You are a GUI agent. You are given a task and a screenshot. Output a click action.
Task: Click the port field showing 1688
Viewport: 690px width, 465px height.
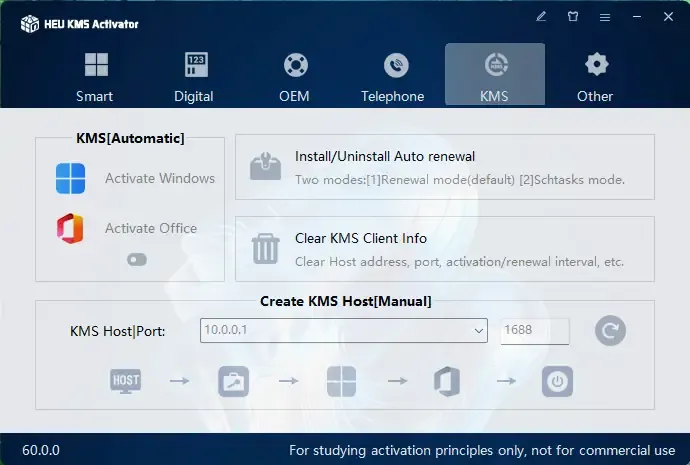pyautogui.click(x=535, y=331)
